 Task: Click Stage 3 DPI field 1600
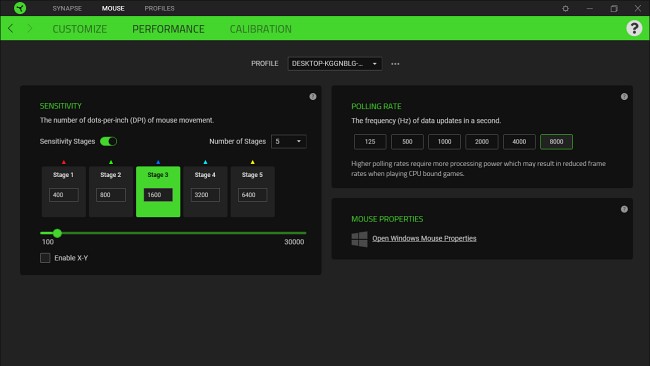(158, 195)
